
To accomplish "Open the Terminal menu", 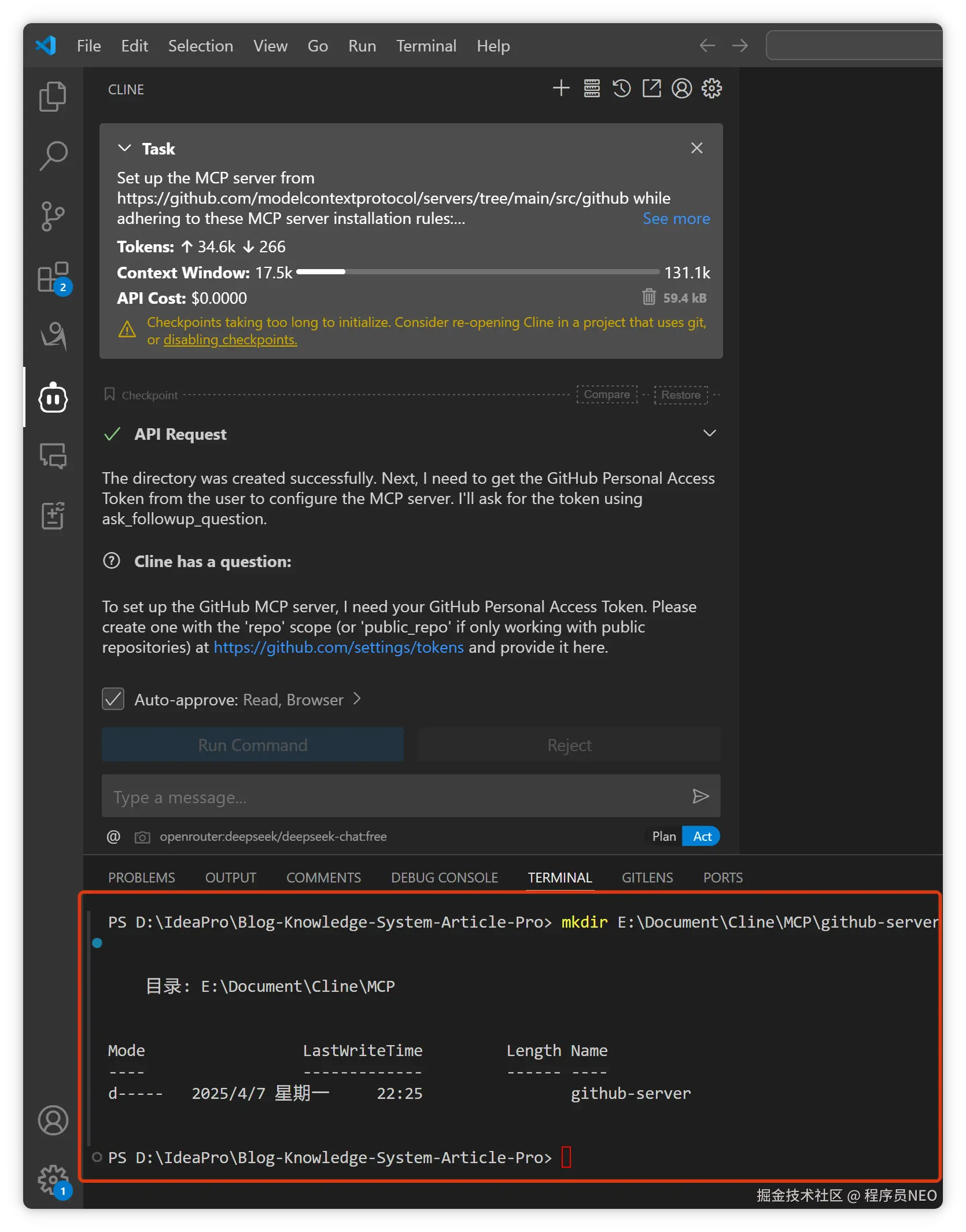I will [426, 46].
